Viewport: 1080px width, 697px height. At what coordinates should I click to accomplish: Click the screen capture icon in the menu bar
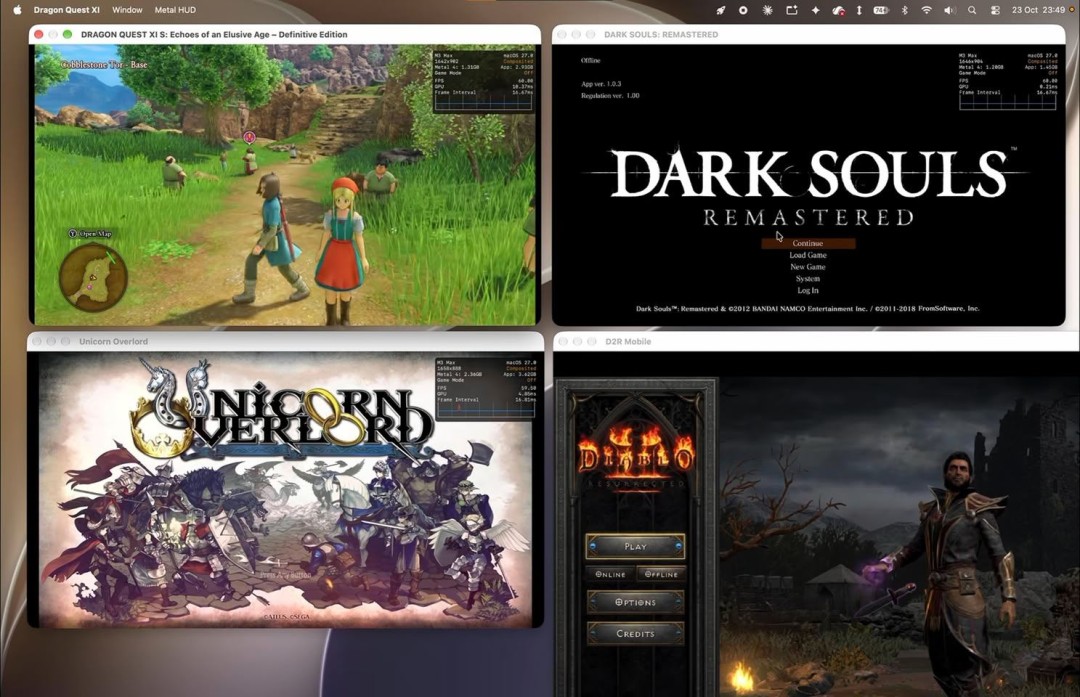[791, 10]
